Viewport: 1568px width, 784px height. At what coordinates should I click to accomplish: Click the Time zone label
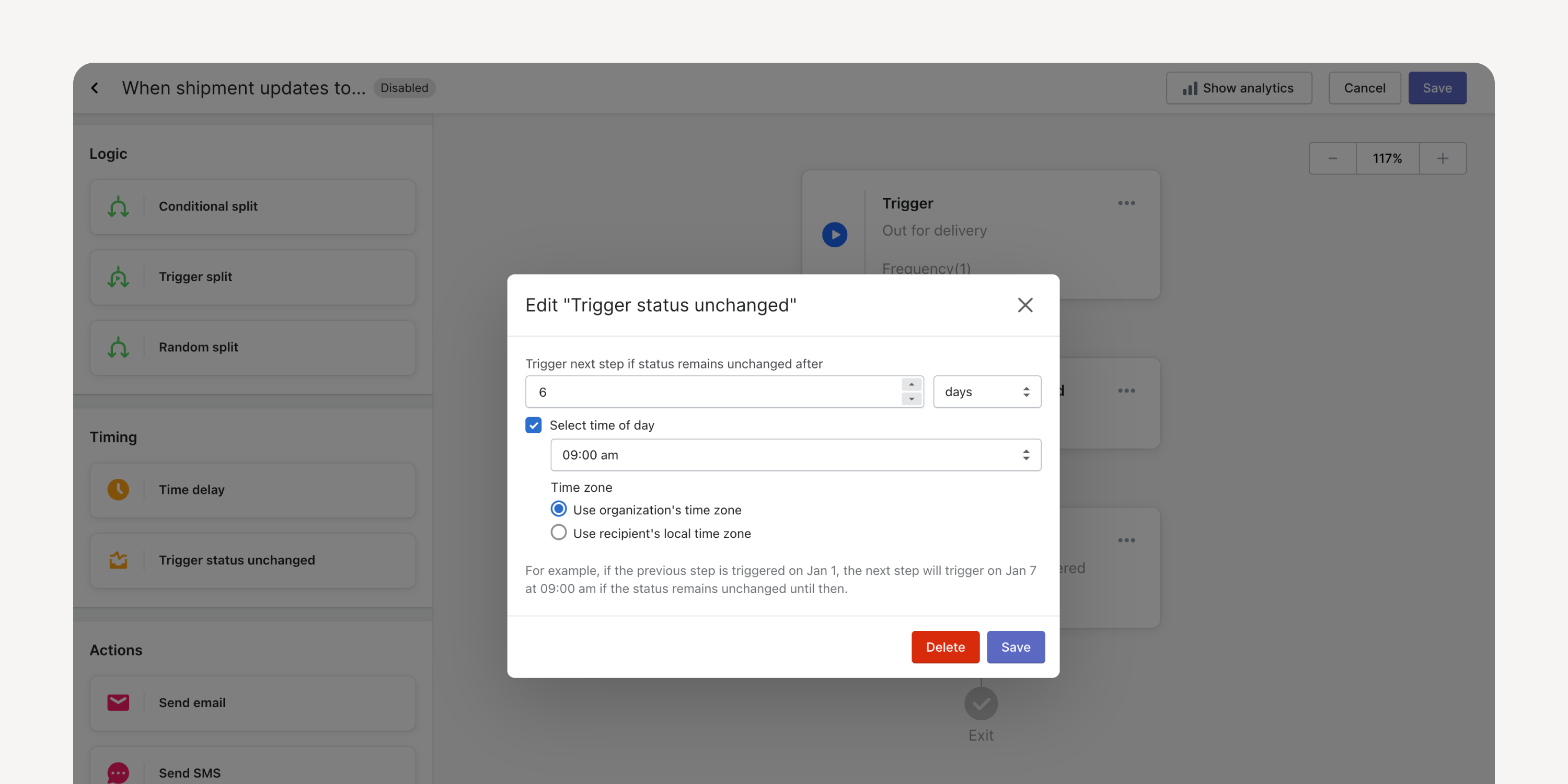[x=581, y=488]
